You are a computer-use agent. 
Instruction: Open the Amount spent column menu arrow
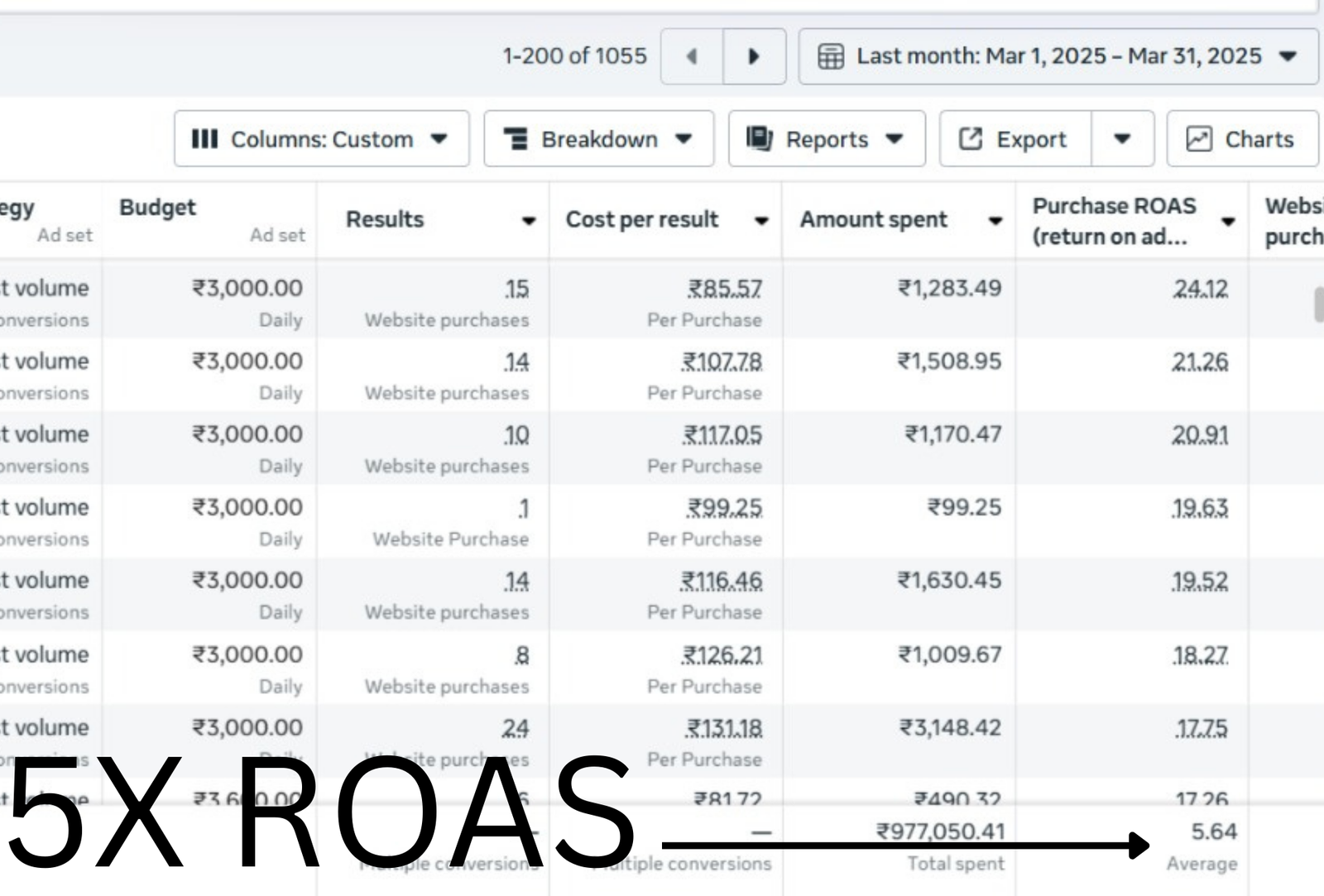pyautogui.click(x=995, y=221)
